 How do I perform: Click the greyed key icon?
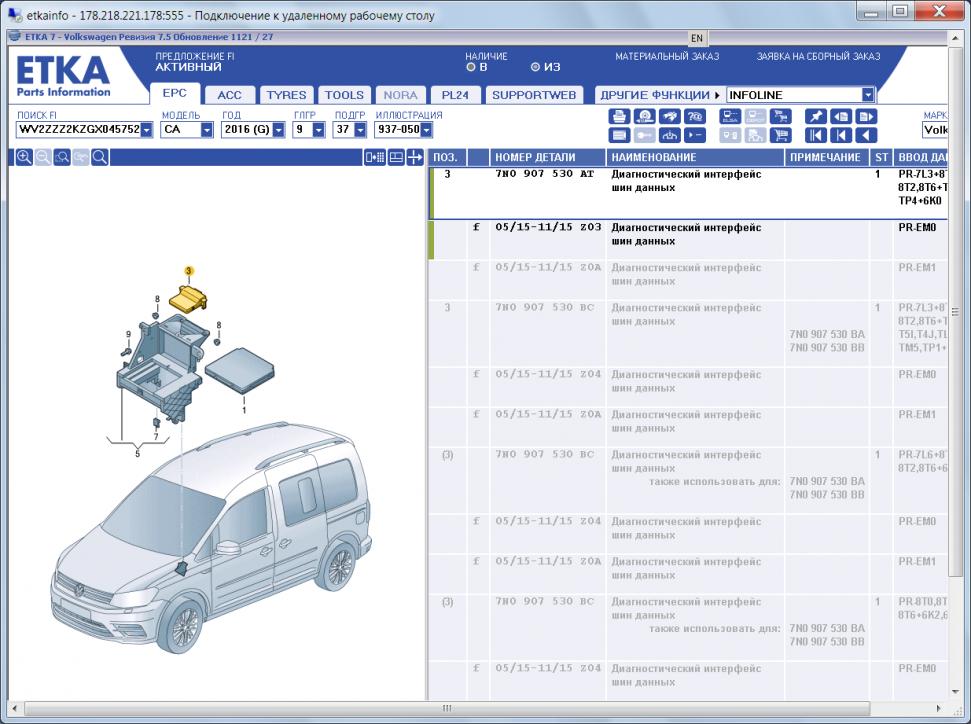(x=645, y=136)
